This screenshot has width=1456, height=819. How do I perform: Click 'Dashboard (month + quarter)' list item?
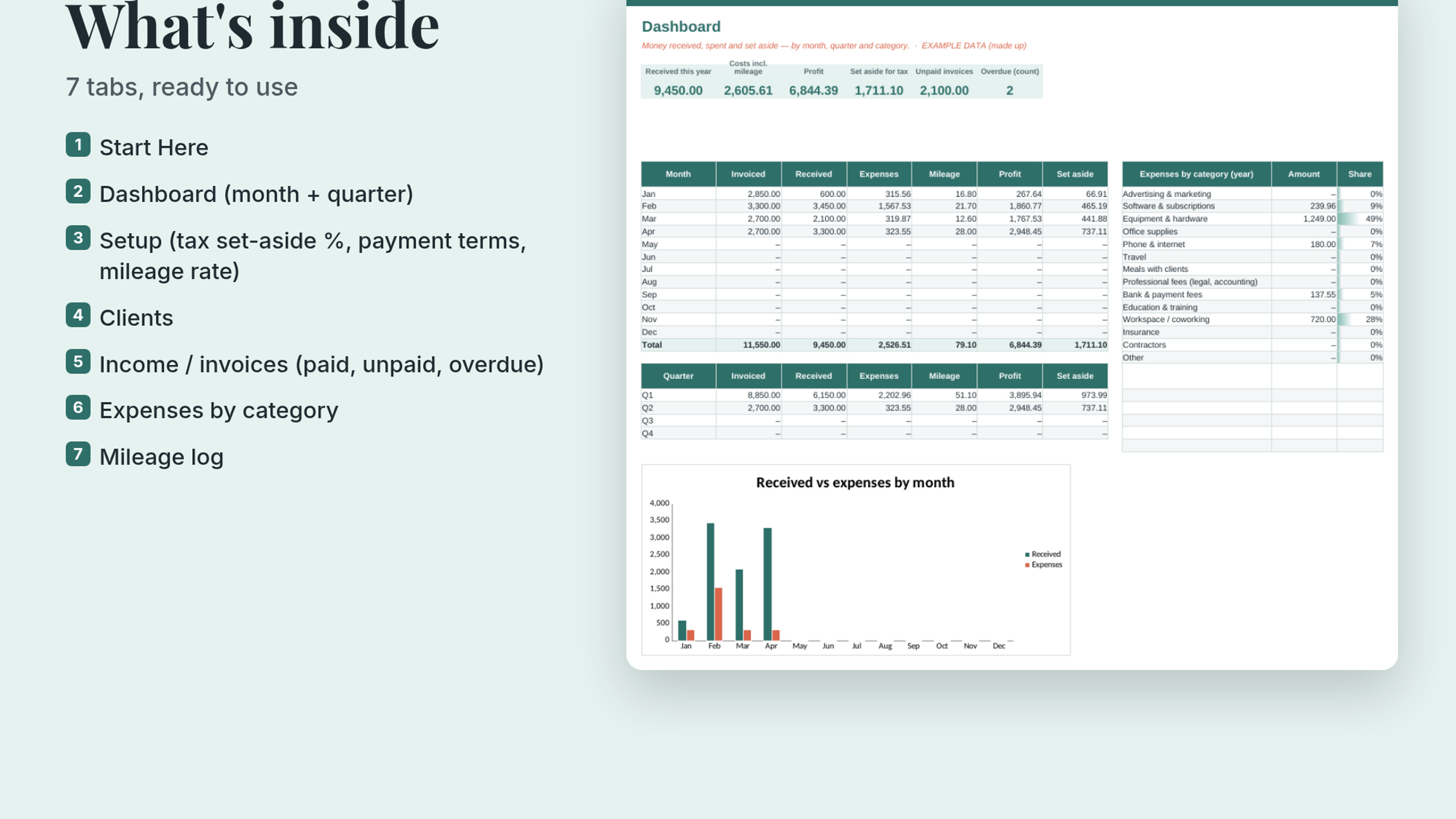point(257,194)
